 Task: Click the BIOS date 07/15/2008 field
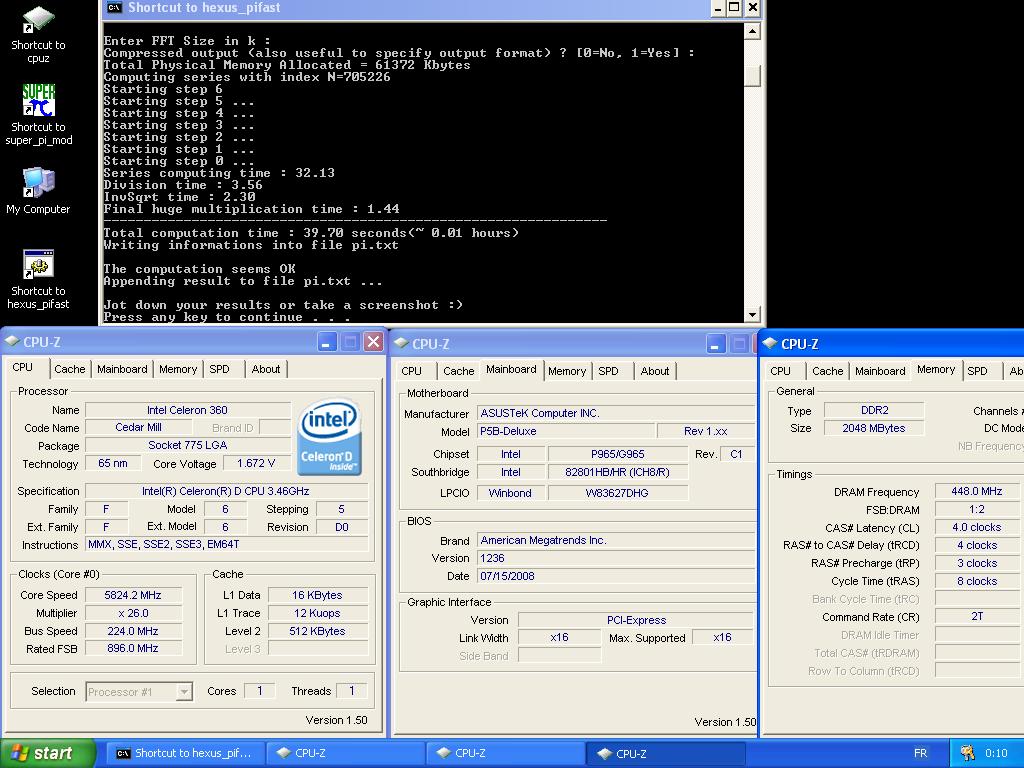tap(616, 576)
